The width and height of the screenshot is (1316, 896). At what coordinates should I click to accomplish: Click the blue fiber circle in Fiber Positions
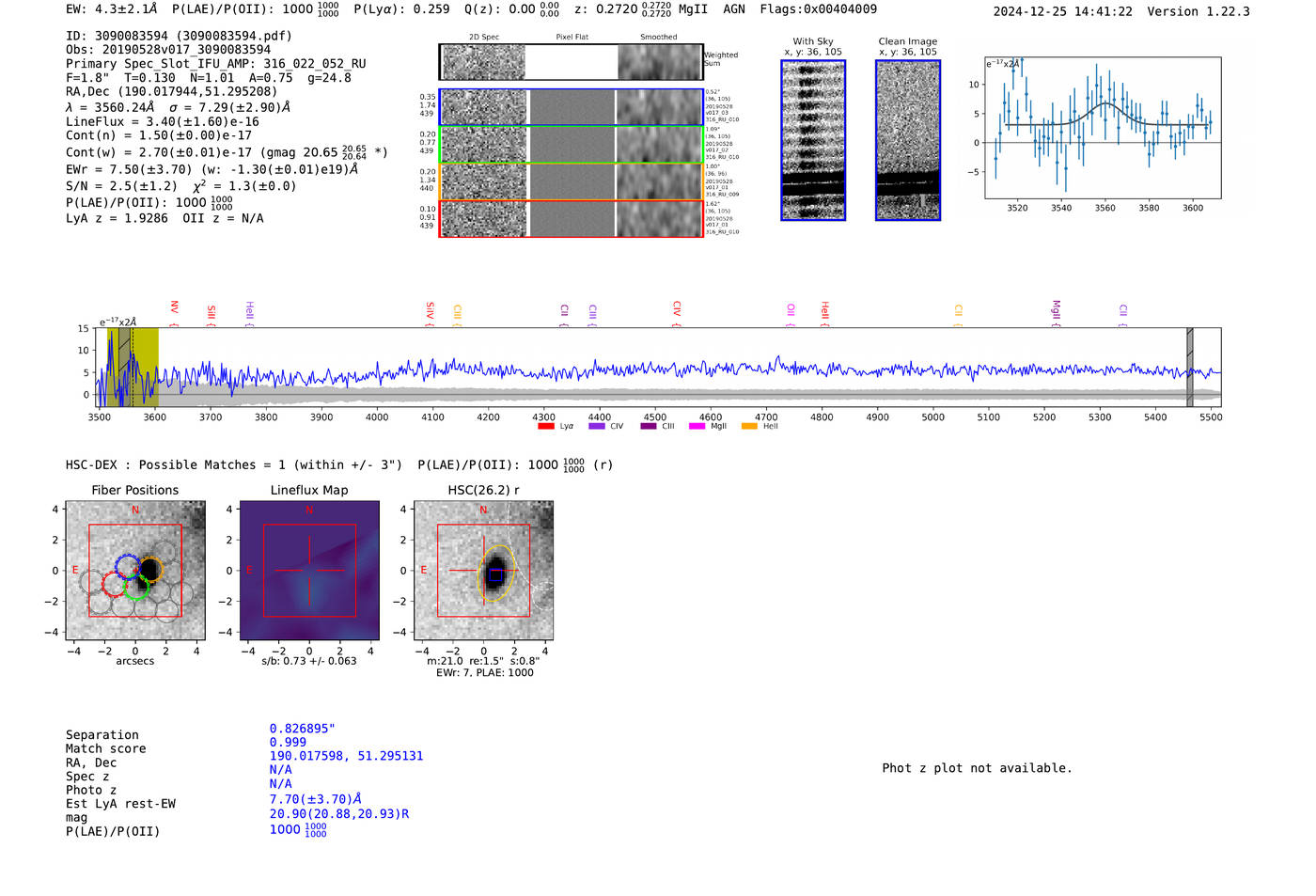click(x=127, y=567)
